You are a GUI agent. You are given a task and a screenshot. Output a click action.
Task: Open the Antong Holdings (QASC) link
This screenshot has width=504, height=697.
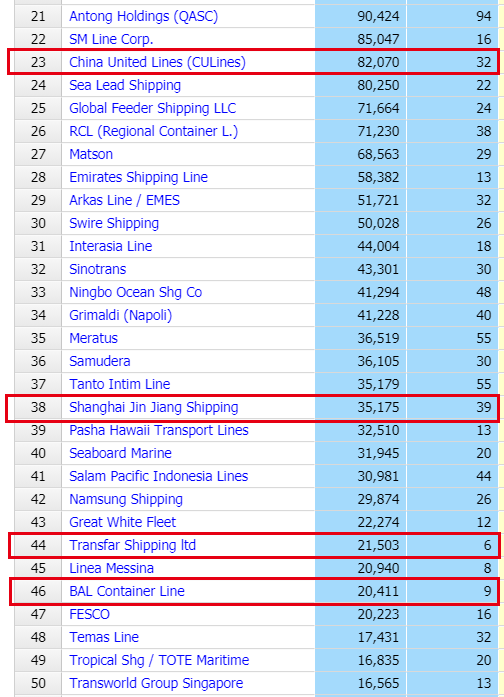[x=144, y=16]
